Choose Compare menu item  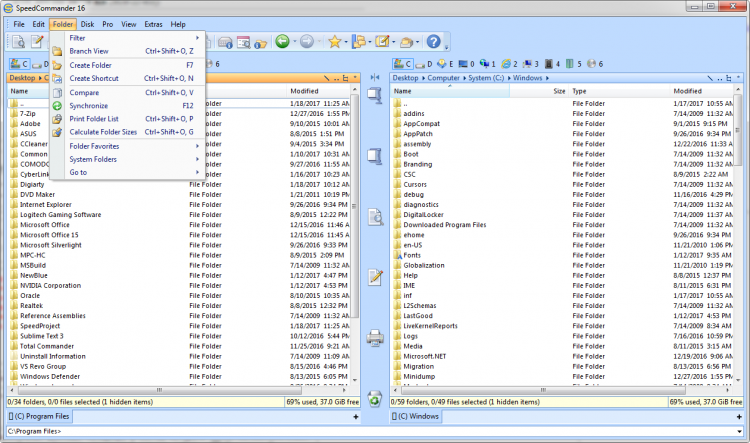(x=128, y=93)
